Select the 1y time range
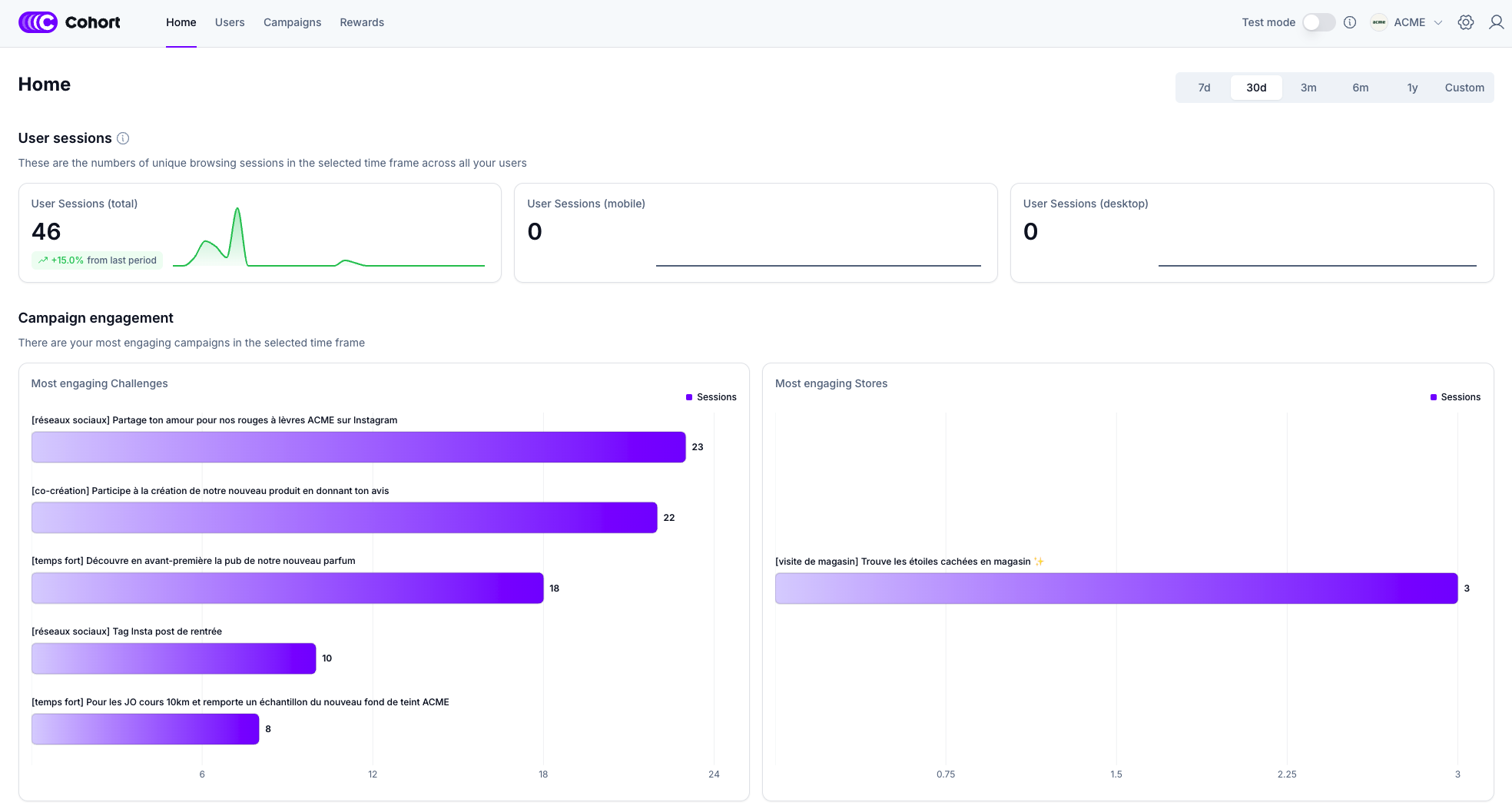Viewport: 1512px width, 809px height. click(1412, 88)
